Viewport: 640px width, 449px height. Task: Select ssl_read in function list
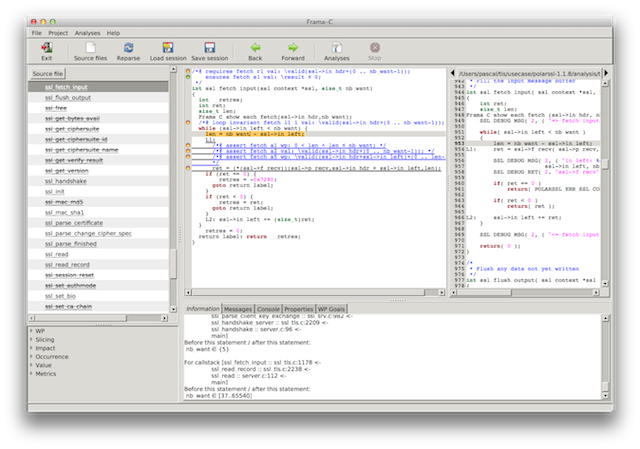[x=98, y=254]
